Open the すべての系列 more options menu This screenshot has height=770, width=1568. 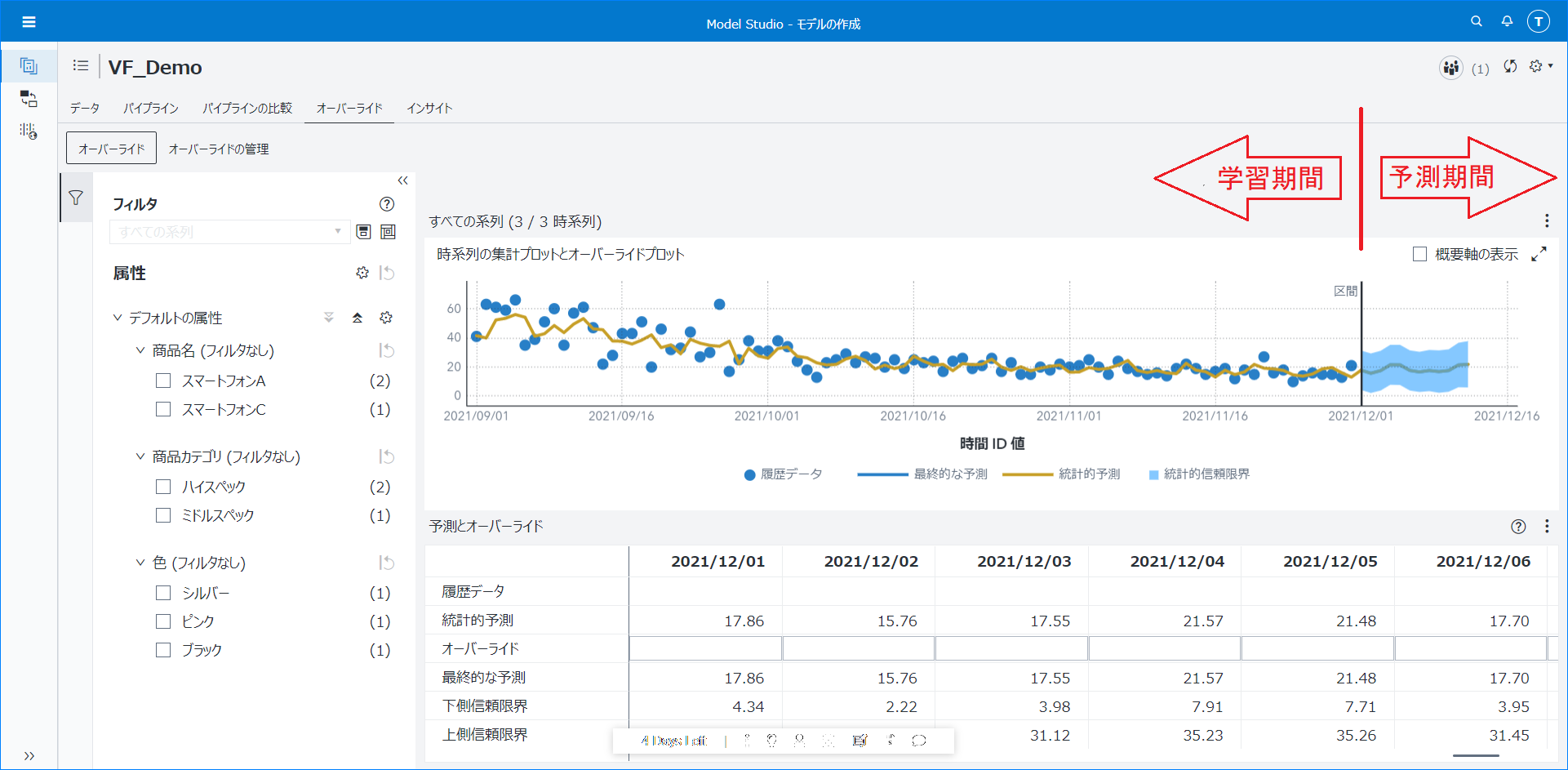(1547, 220)
